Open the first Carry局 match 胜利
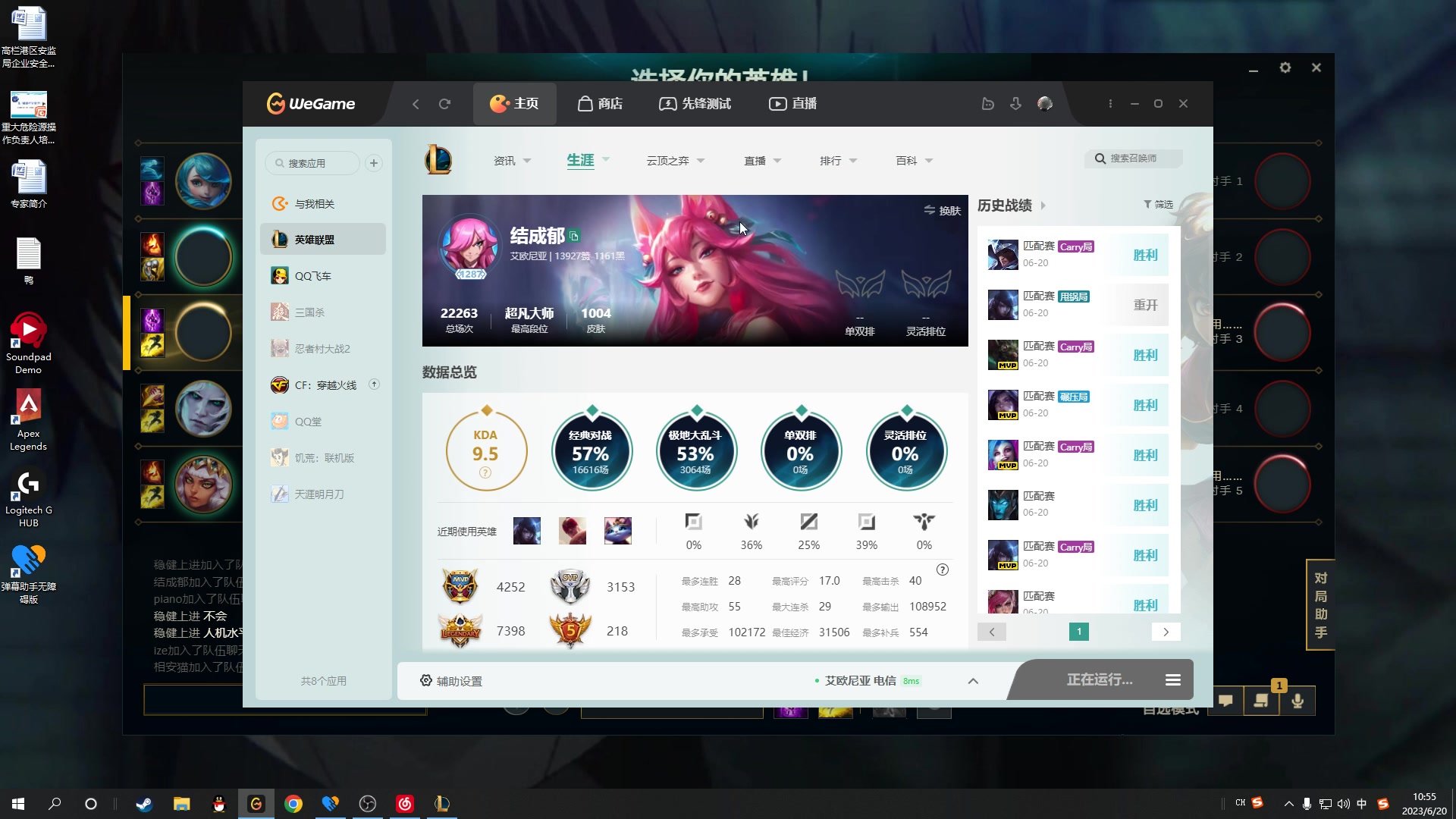Screen dimensions: 1456x819 1077,255
